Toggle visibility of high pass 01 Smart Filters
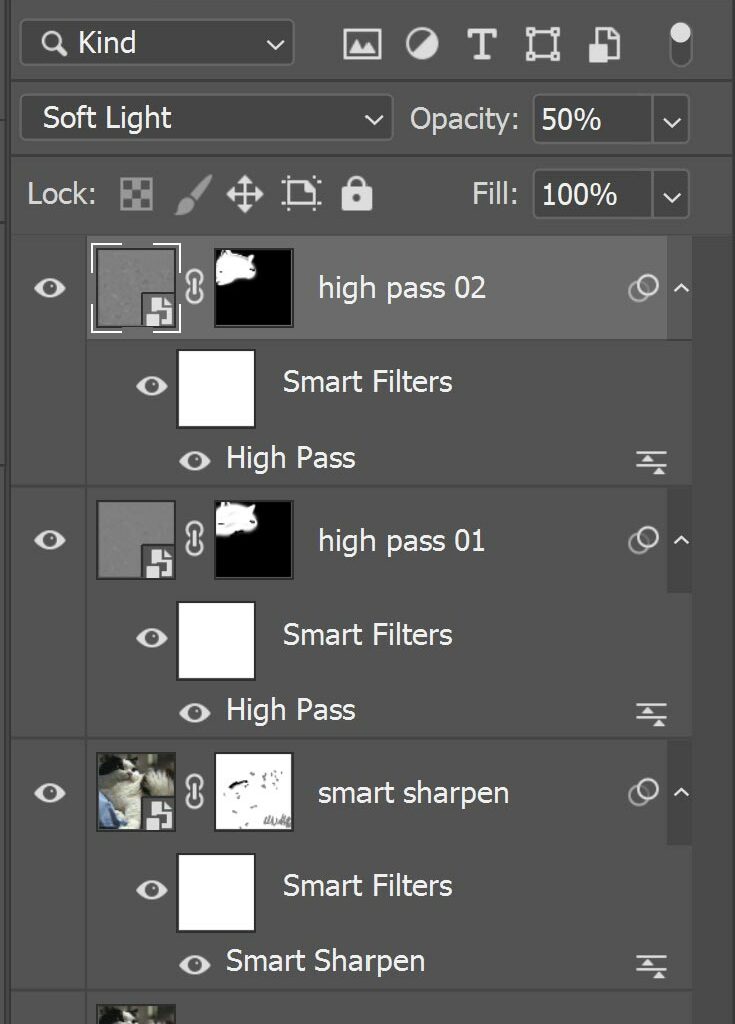Viewport: 735px width, 1024px height. click(151, 637)
